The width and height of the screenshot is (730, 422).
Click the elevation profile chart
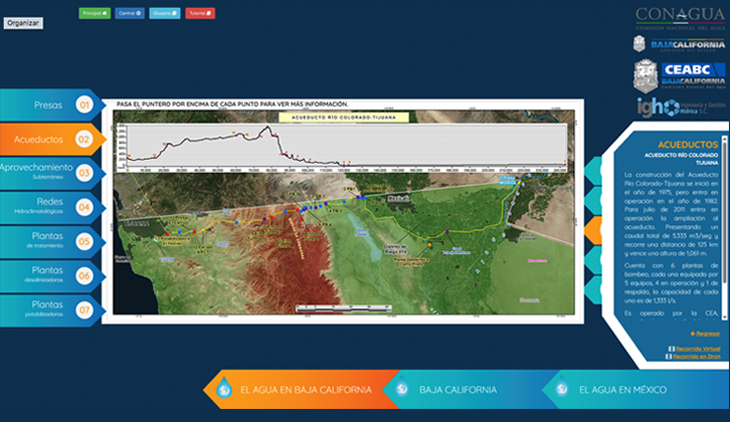pyautogui.click(x=342, y=147)
